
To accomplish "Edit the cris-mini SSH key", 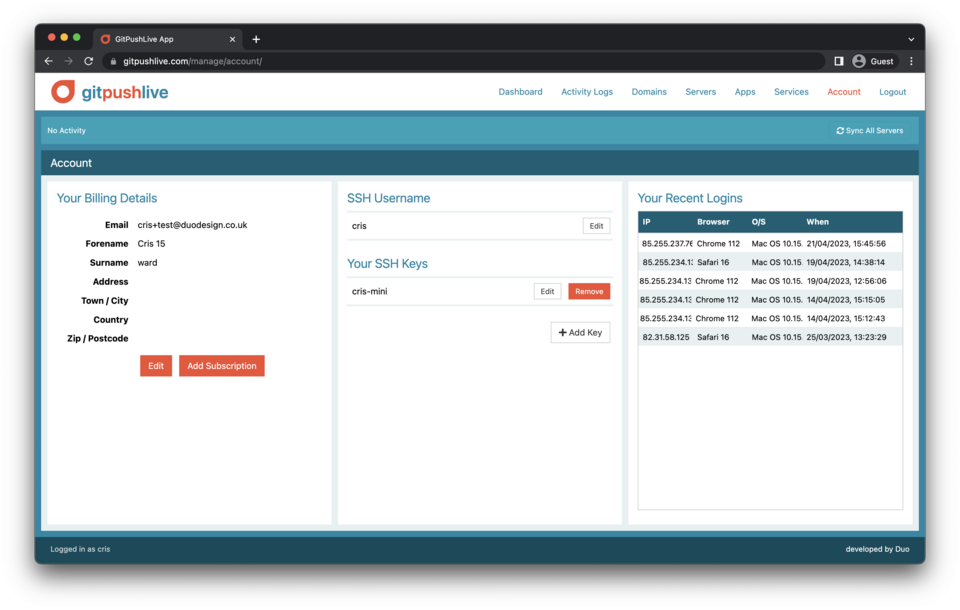I will 547,292.
